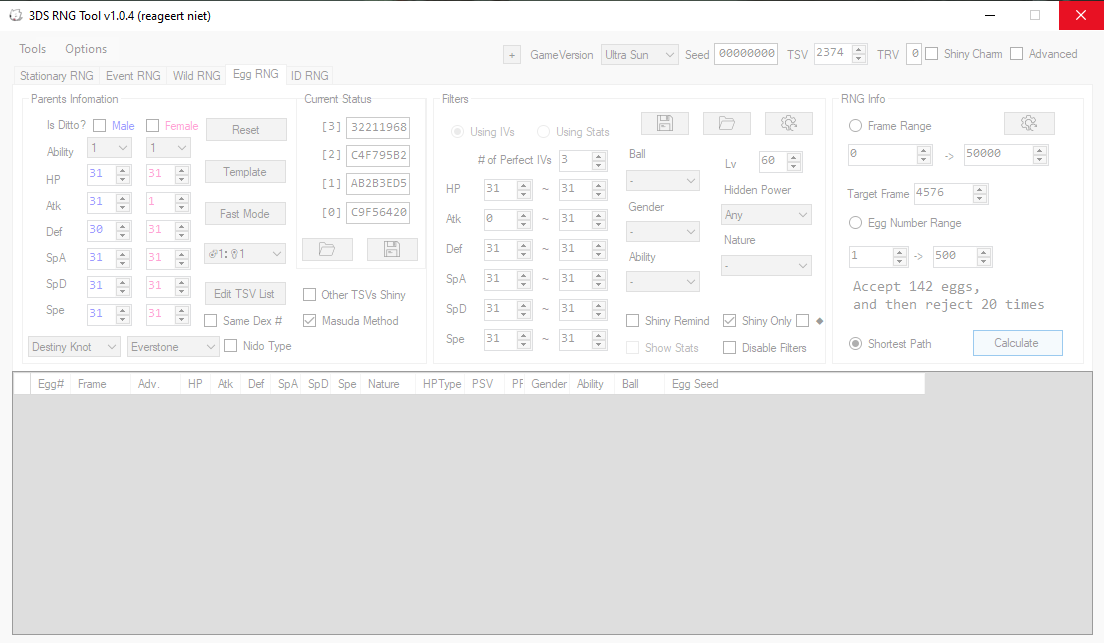Open filter settings gear in Filters panel

[x=788, y=123]
